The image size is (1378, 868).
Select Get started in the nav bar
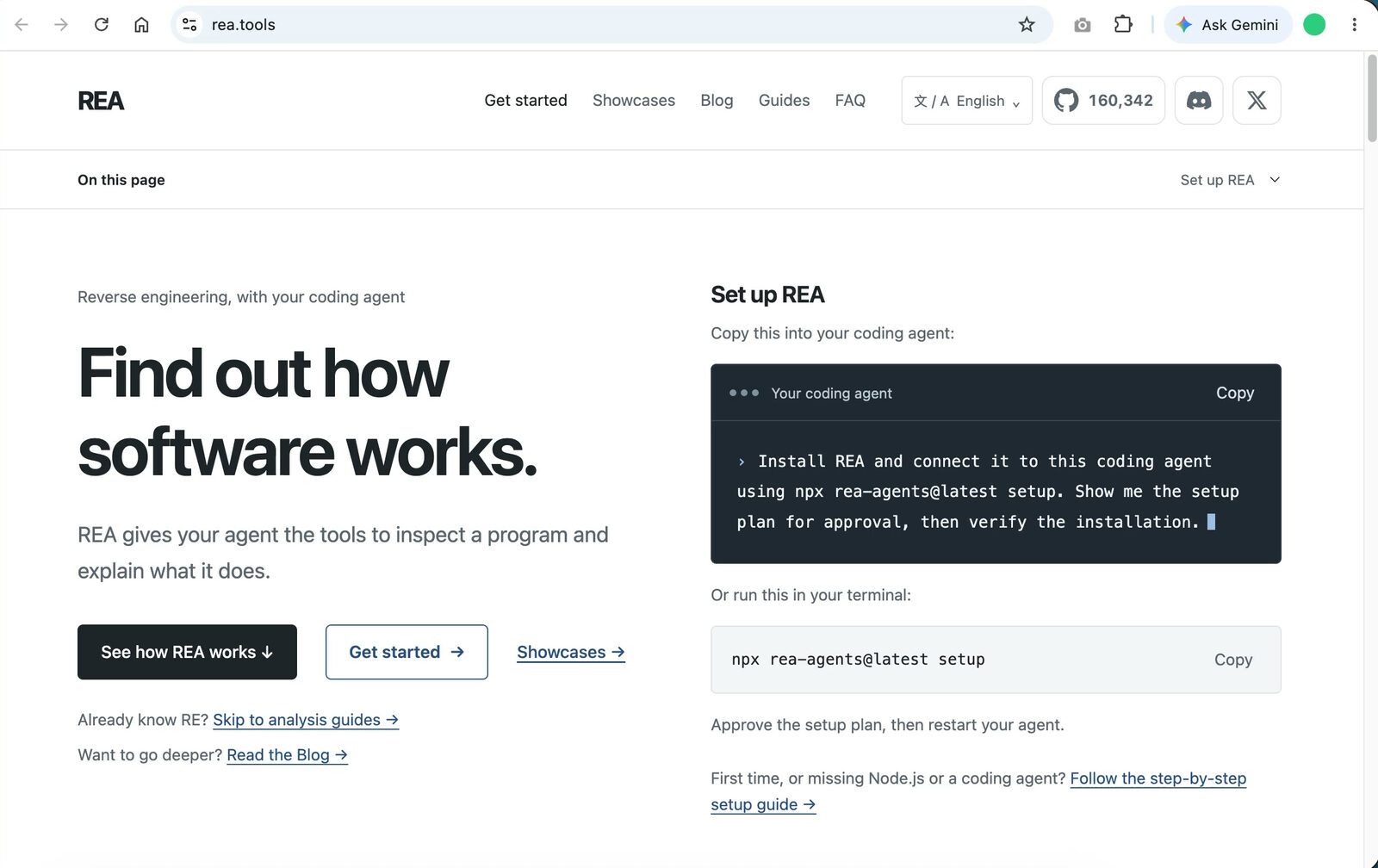pyautogui.click(x=525, y=101)
